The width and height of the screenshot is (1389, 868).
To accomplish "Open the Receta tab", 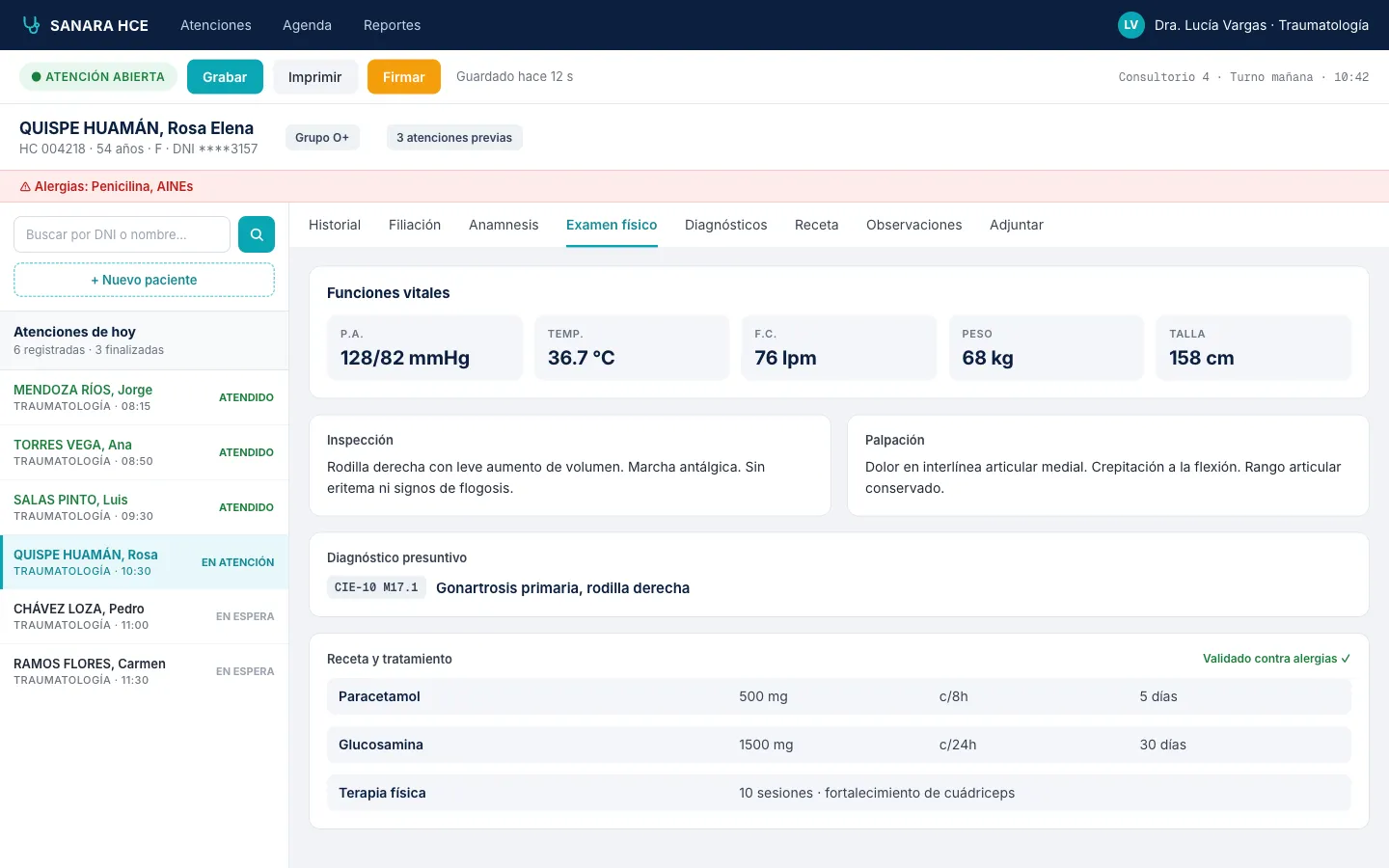I will [817, 225].
